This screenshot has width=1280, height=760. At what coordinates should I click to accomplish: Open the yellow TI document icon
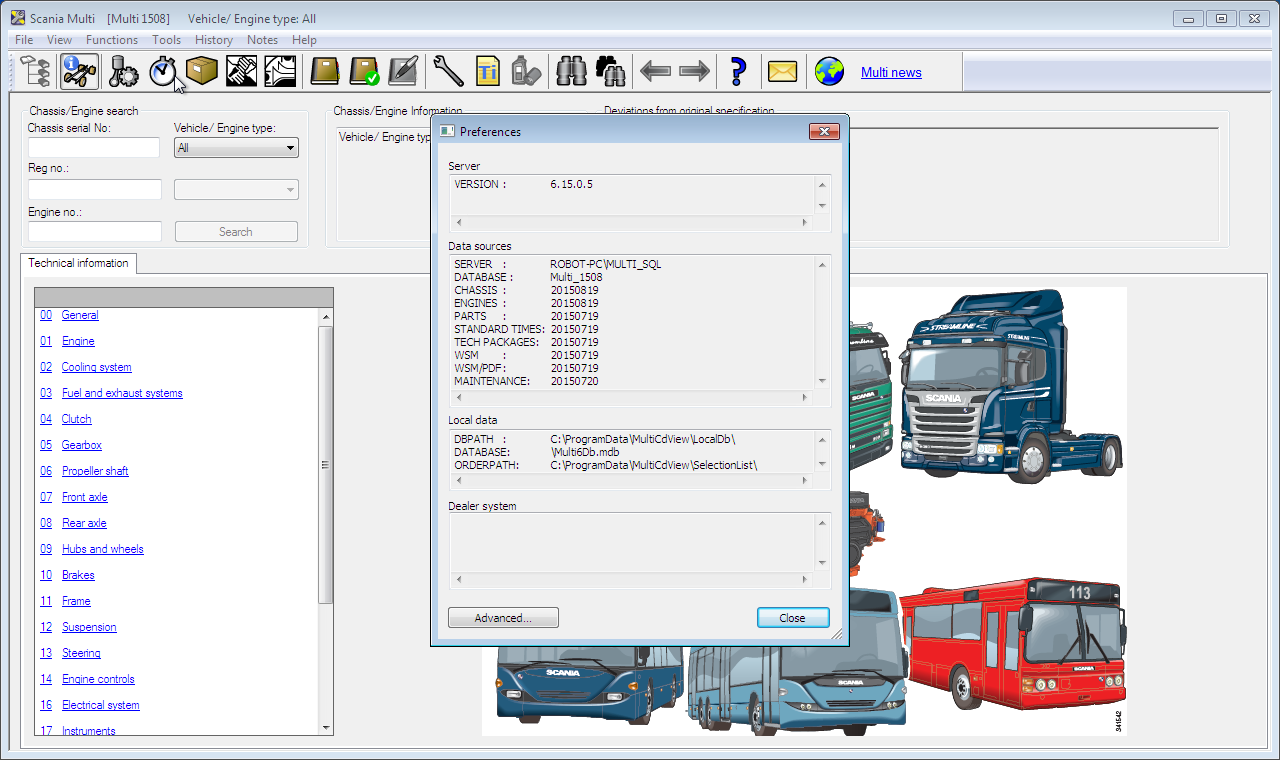pyautogui.click(x=487, y=71)
